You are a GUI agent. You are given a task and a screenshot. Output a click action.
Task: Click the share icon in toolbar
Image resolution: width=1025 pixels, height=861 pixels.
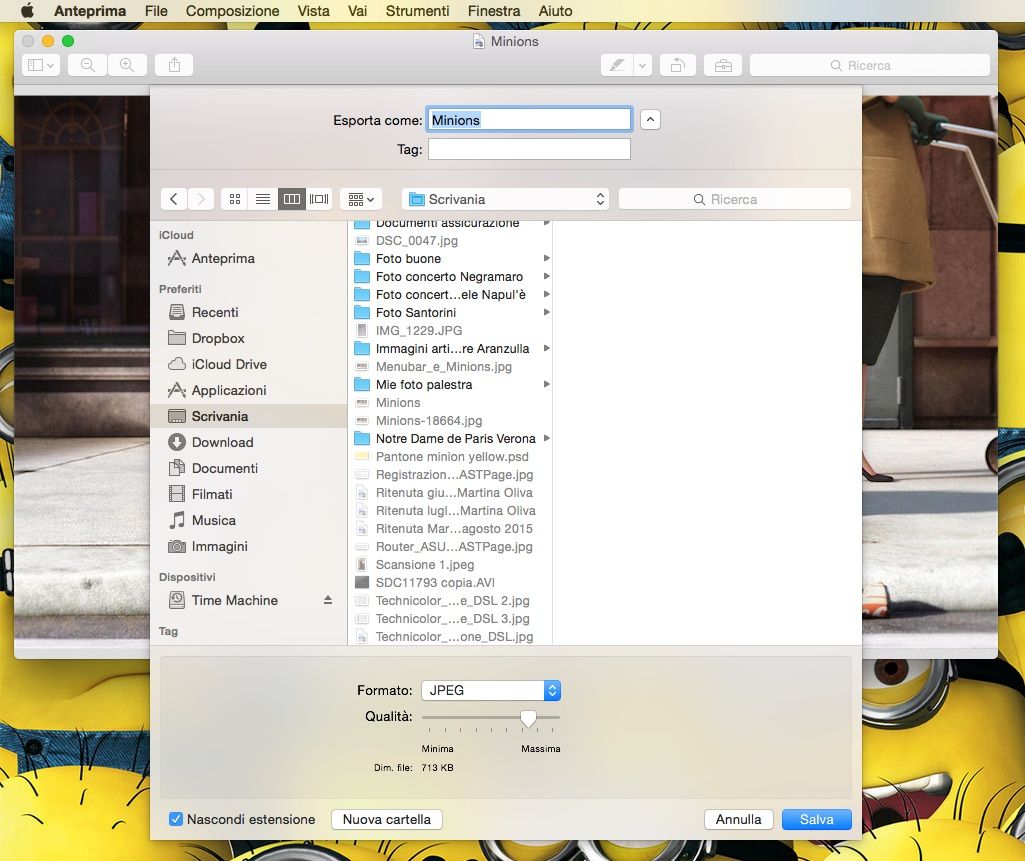click(174, 65)
